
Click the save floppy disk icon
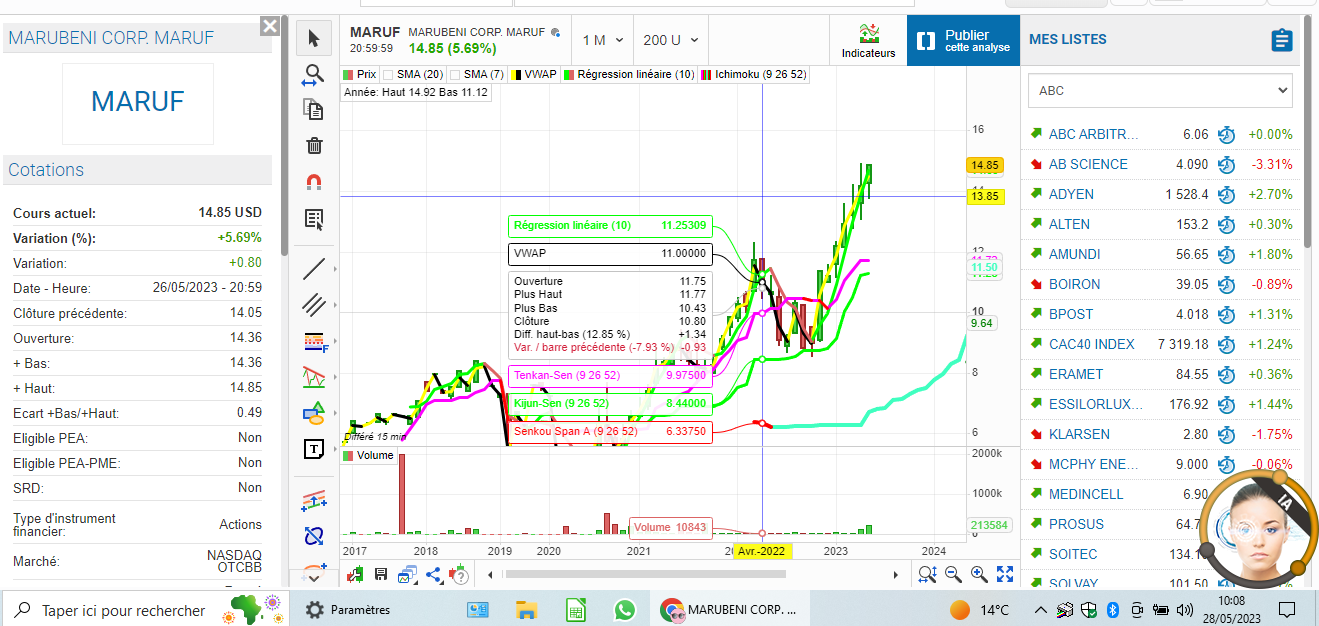coord(381,574)
